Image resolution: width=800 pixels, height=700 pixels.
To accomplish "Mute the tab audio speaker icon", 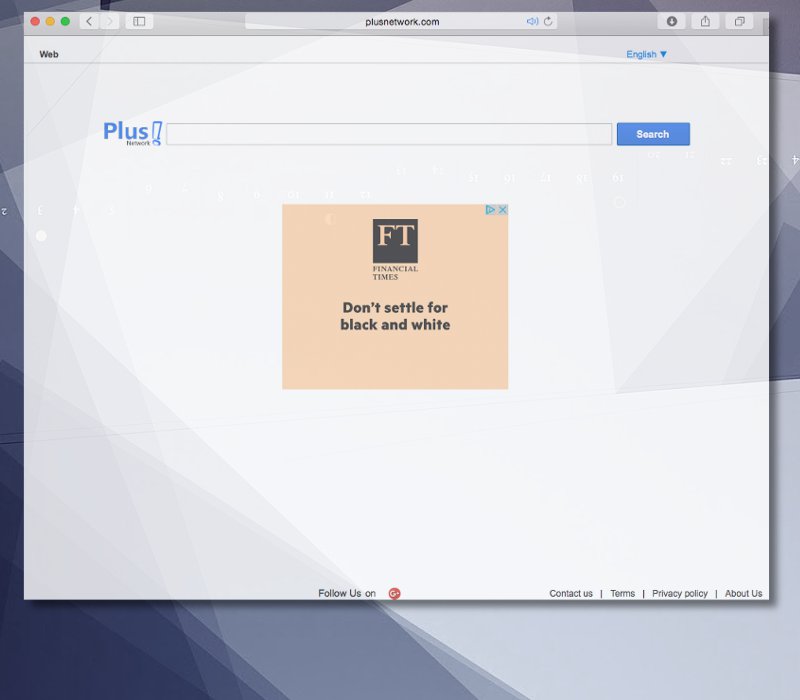I will pos(532,21).
